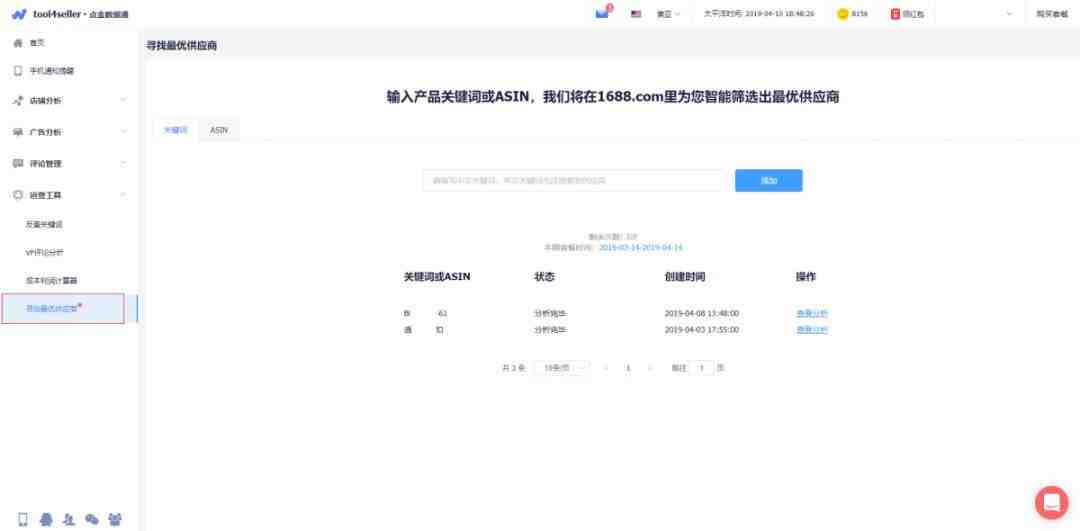The image size is (1080, 531).
Task: Click the 购买套餐 link in header
Action: (x=1052, y=14)
